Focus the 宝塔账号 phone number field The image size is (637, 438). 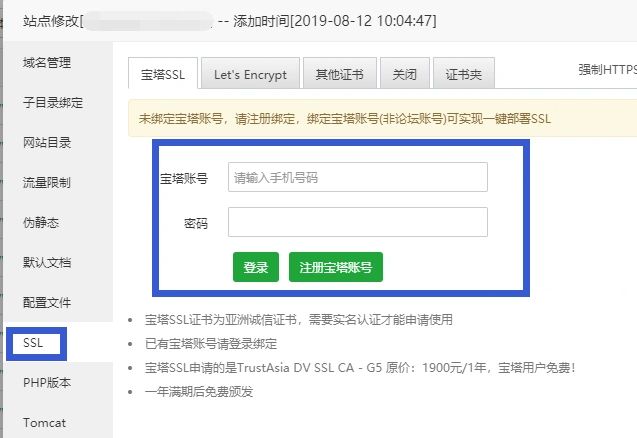(357, 178)
